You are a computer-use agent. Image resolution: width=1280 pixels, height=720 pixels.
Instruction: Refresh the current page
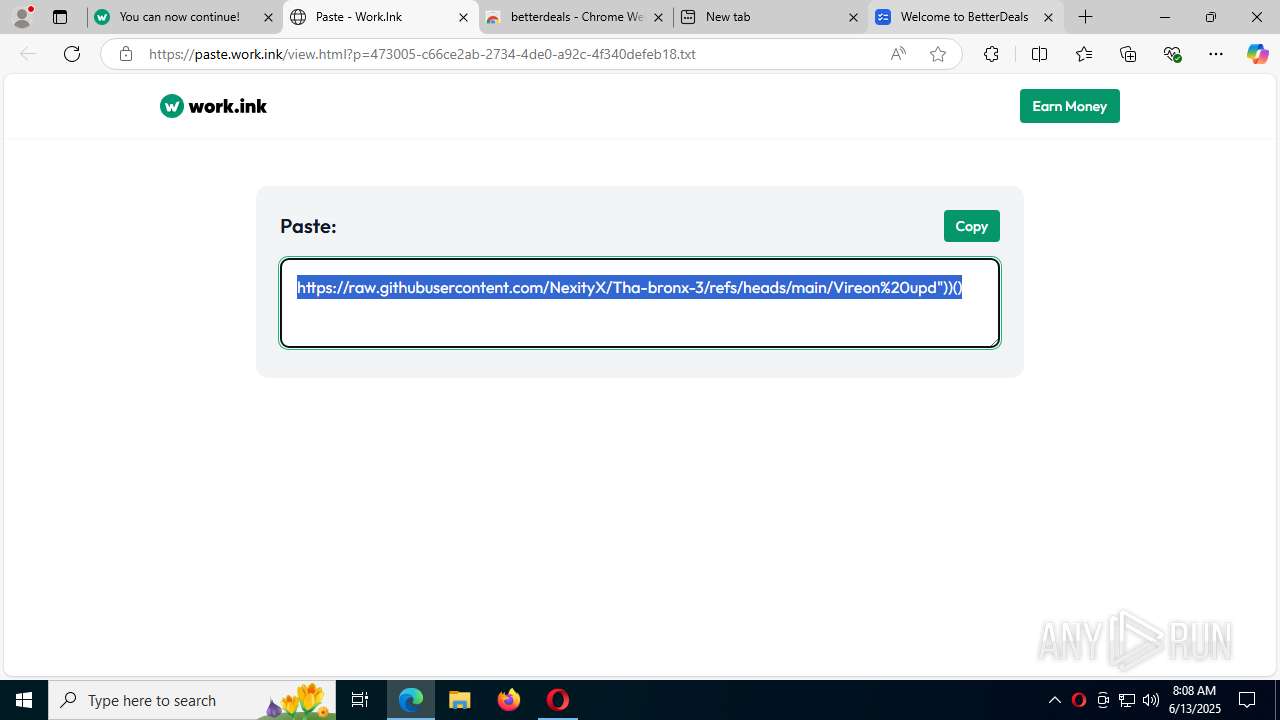[72, 54]
